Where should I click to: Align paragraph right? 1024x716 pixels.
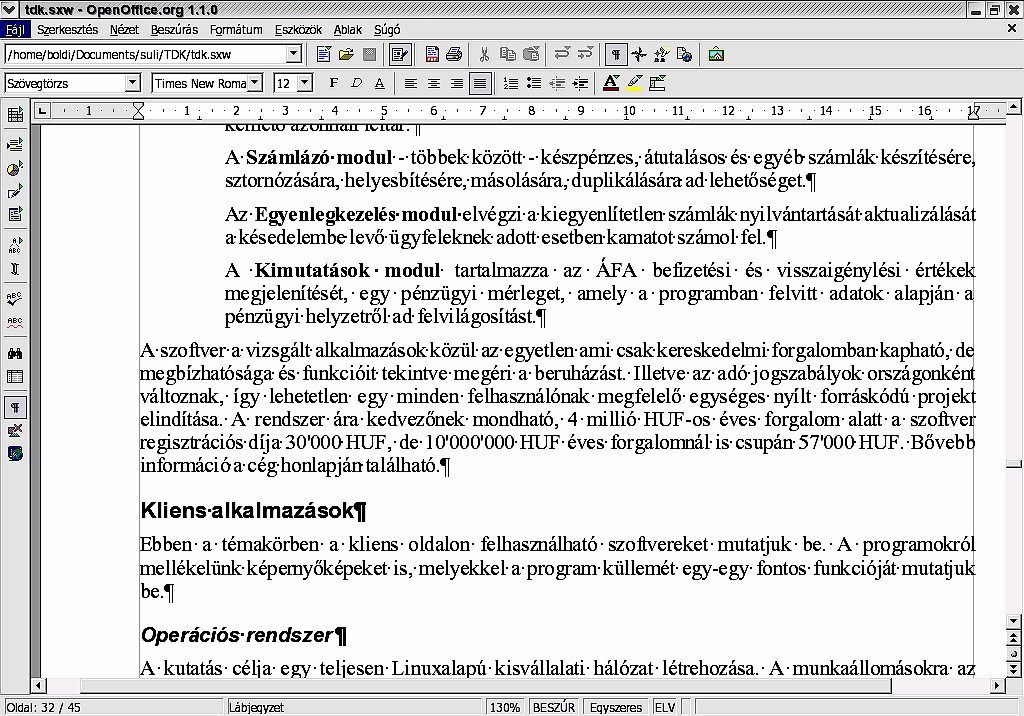456,83
